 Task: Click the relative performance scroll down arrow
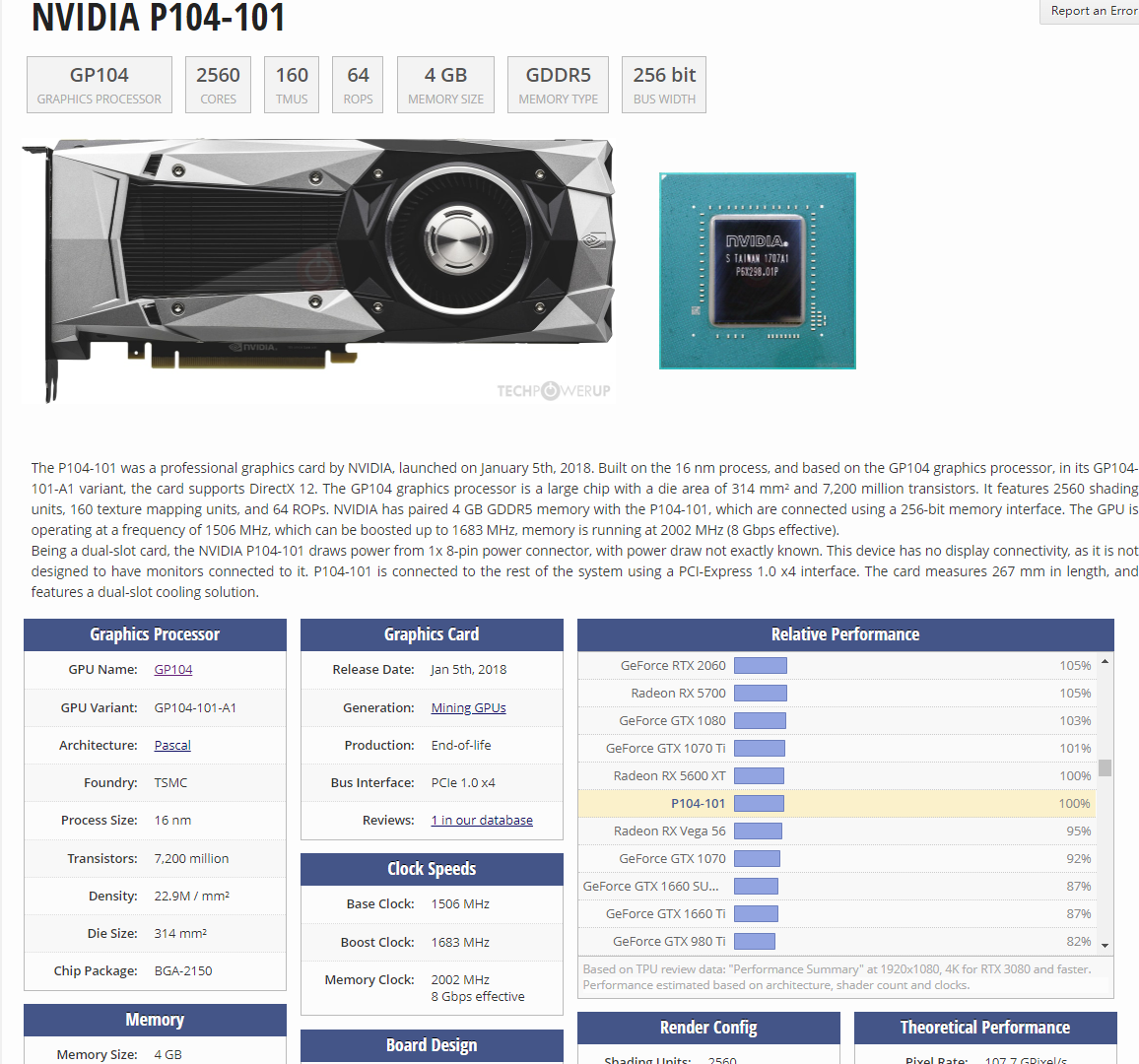[x=1105, y=946]
